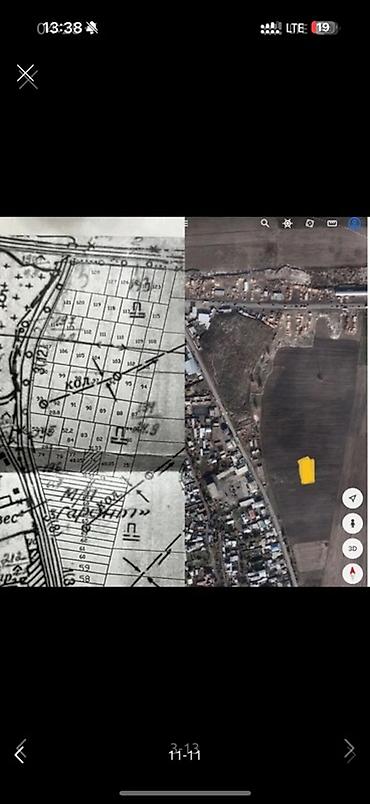370x804 pixels.
Task: Tap the battery indicator showing 19
Action: (324, 28)
